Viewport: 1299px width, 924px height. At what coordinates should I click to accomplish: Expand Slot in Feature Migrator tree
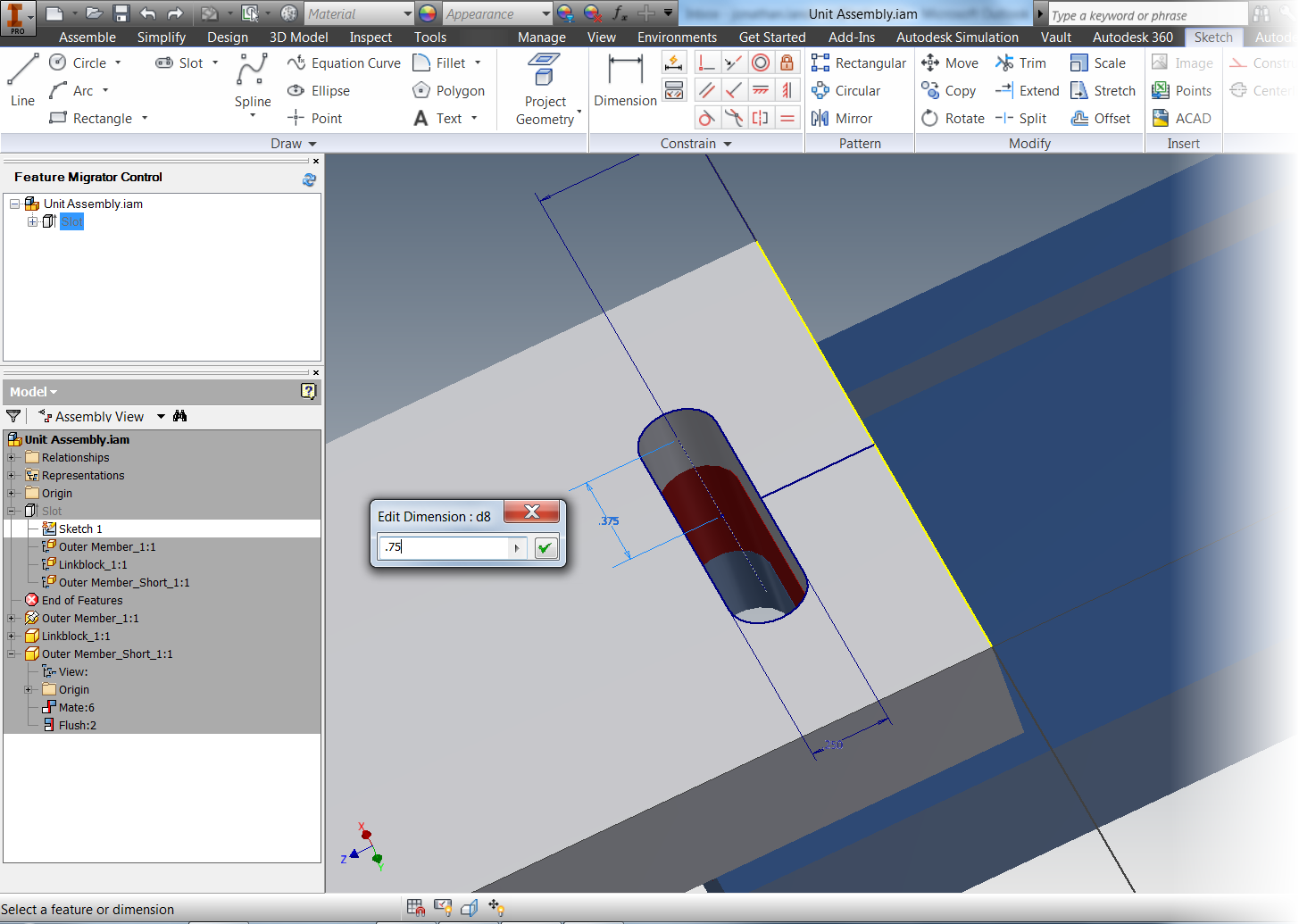click(x=32, y=221)
